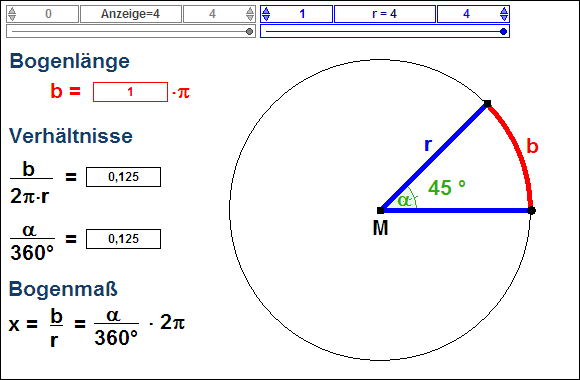The width and height of the screenshot is (580, 380).
Task: Select the square point at upper arc end
Action: pyautogui.click(x=488, y=104)
